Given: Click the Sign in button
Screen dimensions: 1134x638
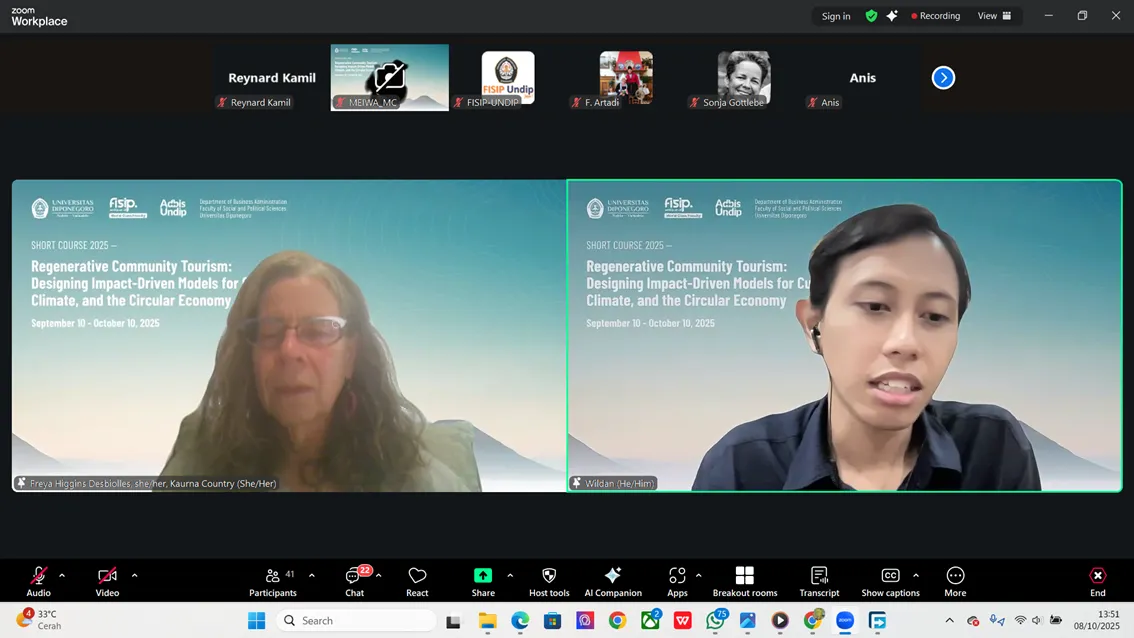Looking at the screenshot, I should [836, 16].
